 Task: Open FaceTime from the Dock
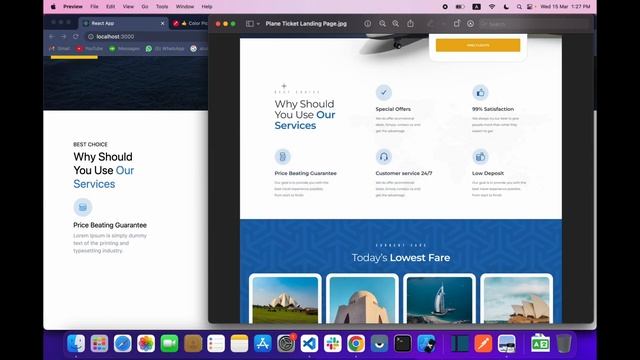(x=169, y=343)
